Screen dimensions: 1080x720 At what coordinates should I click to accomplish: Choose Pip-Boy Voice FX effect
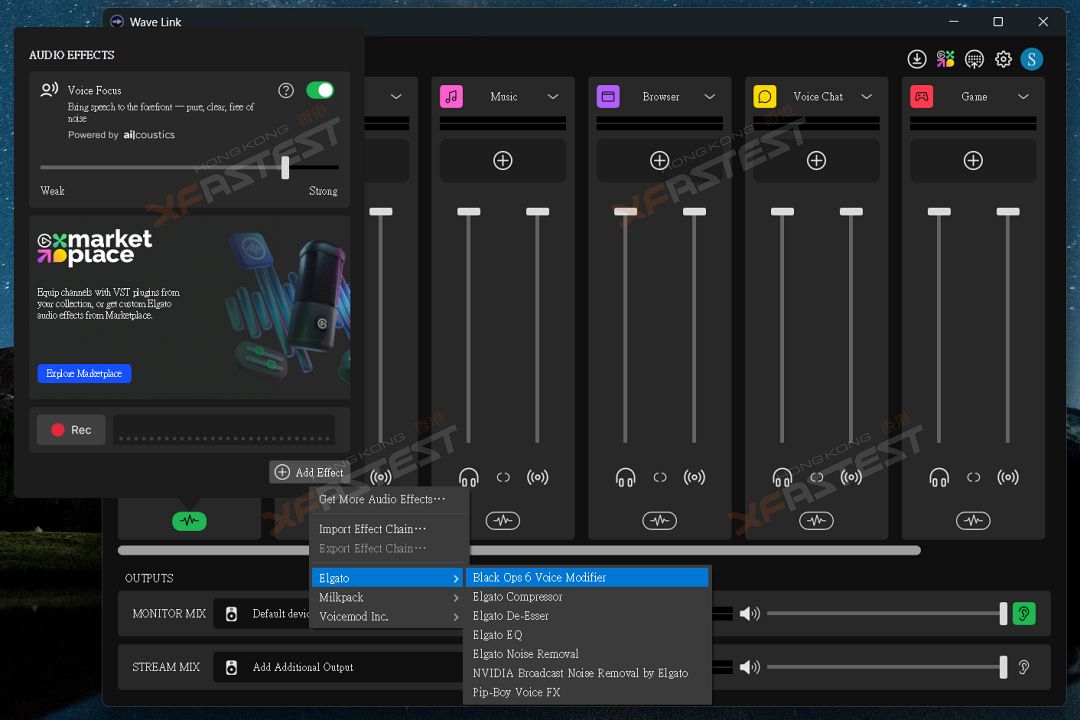tap(587, 692)
